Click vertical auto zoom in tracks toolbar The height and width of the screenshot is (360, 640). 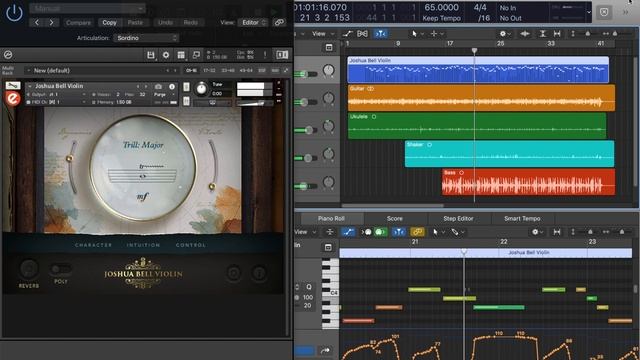542,34
